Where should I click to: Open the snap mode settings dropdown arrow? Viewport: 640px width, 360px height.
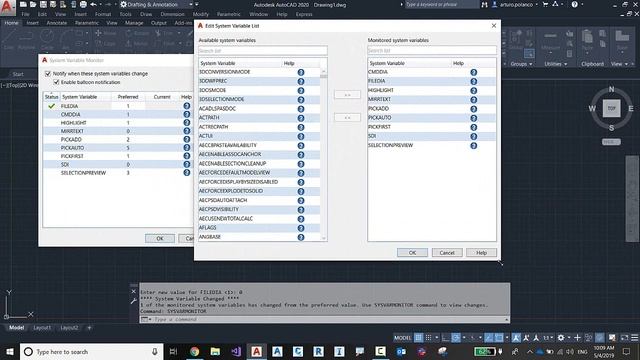436,338
